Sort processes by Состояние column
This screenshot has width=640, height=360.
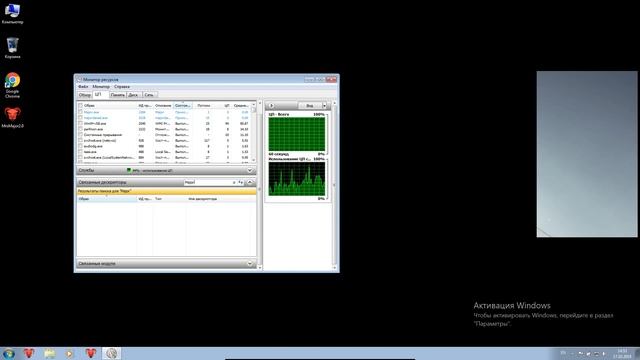(x=183, y=105)
